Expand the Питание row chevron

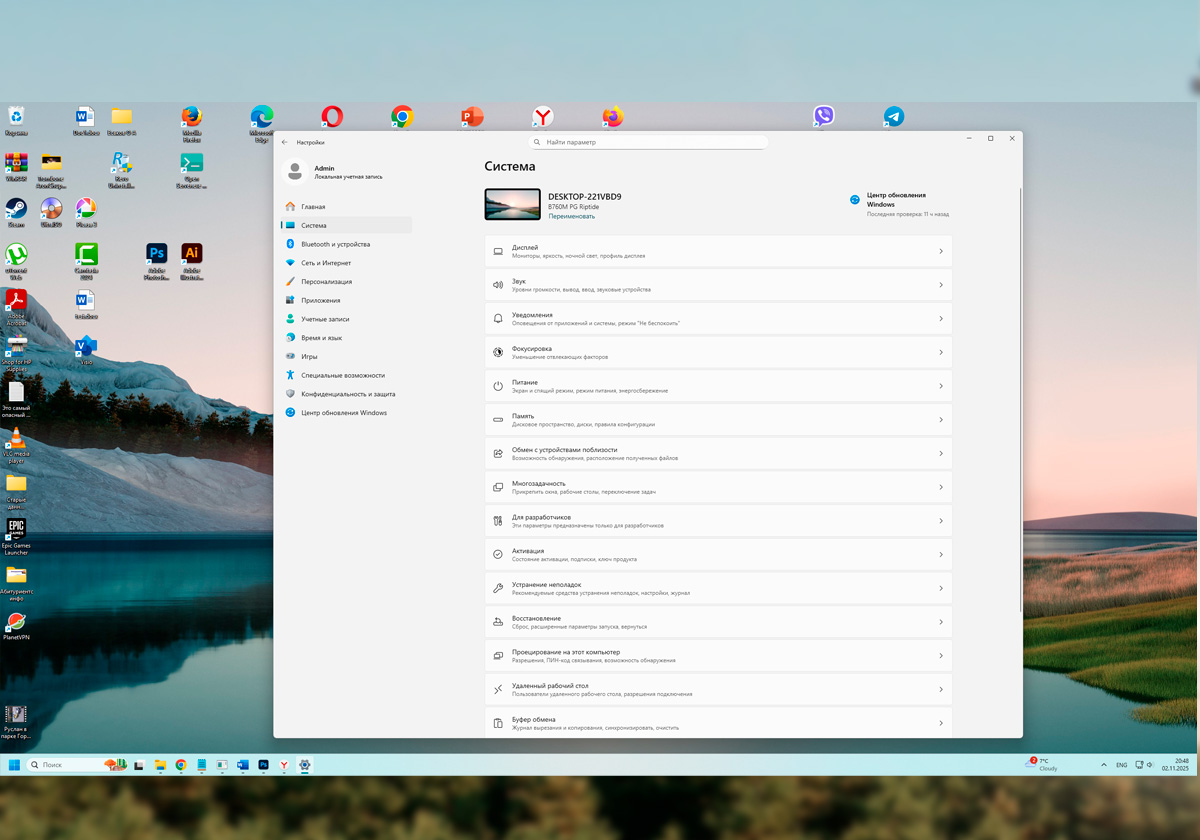point(940,386)
